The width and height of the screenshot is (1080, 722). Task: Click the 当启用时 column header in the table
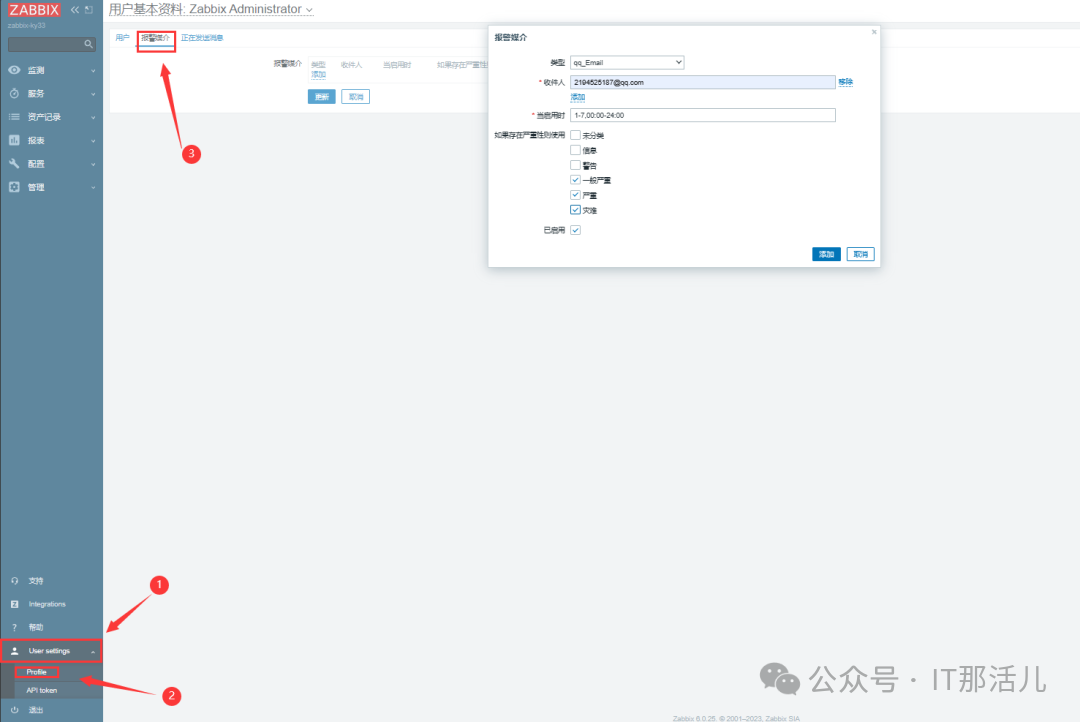pos(397,65)
